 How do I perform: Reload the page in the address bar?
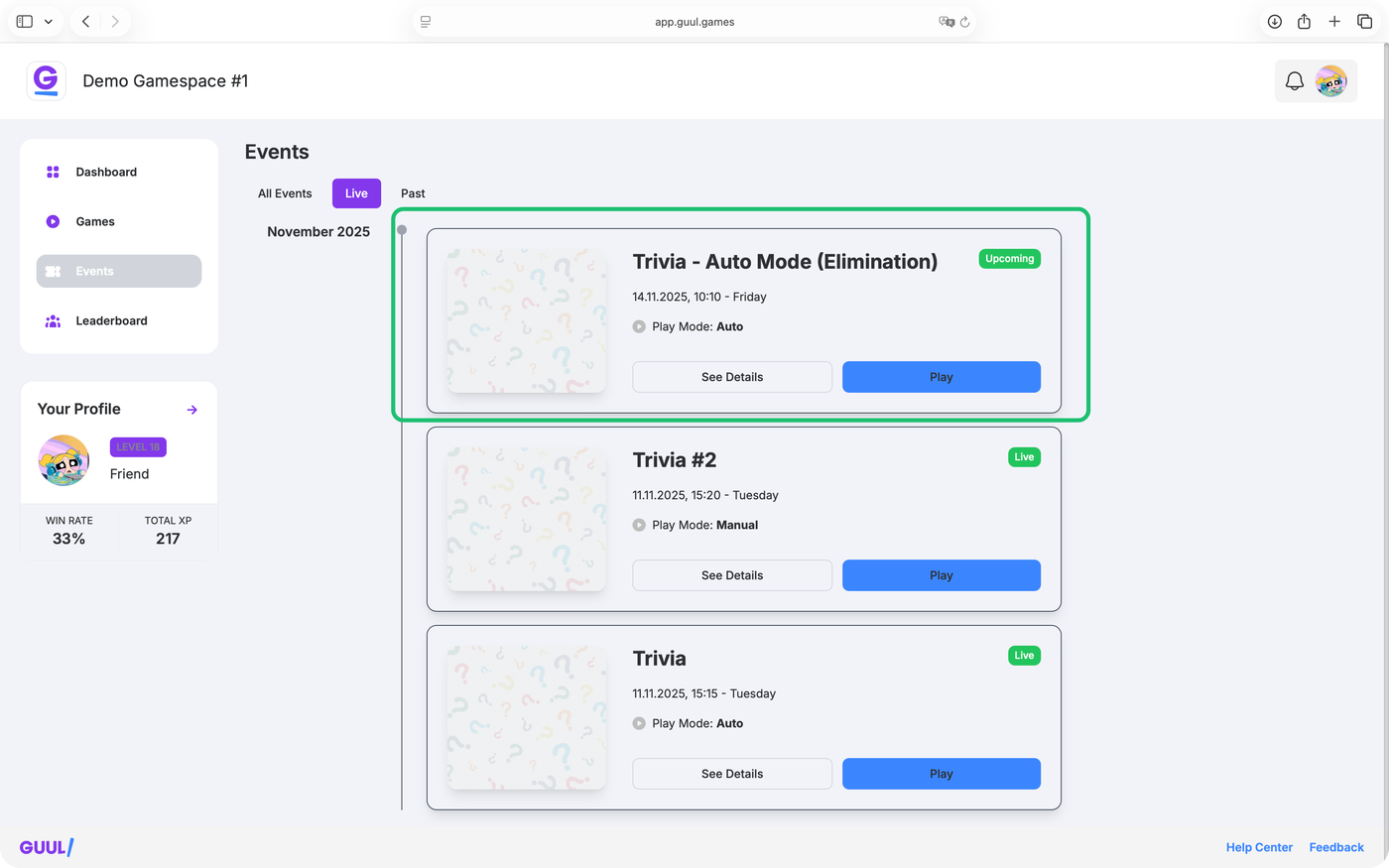964,22
